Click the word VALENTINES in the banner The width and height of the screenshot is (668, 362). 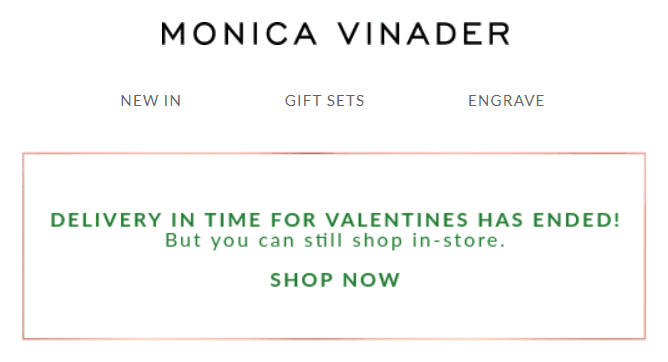point(397,220)
